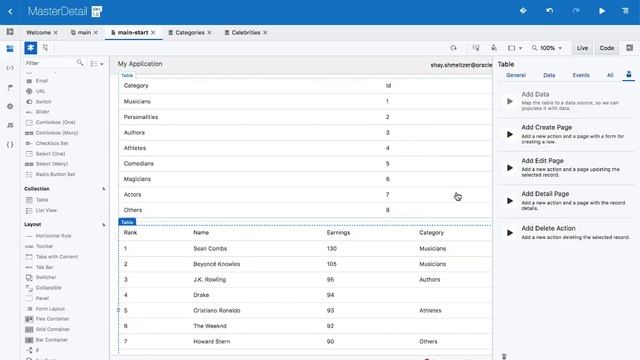Select the Musicians row in categories table
This screenshot has height=360, width=640.
click(x=305, y=101)
